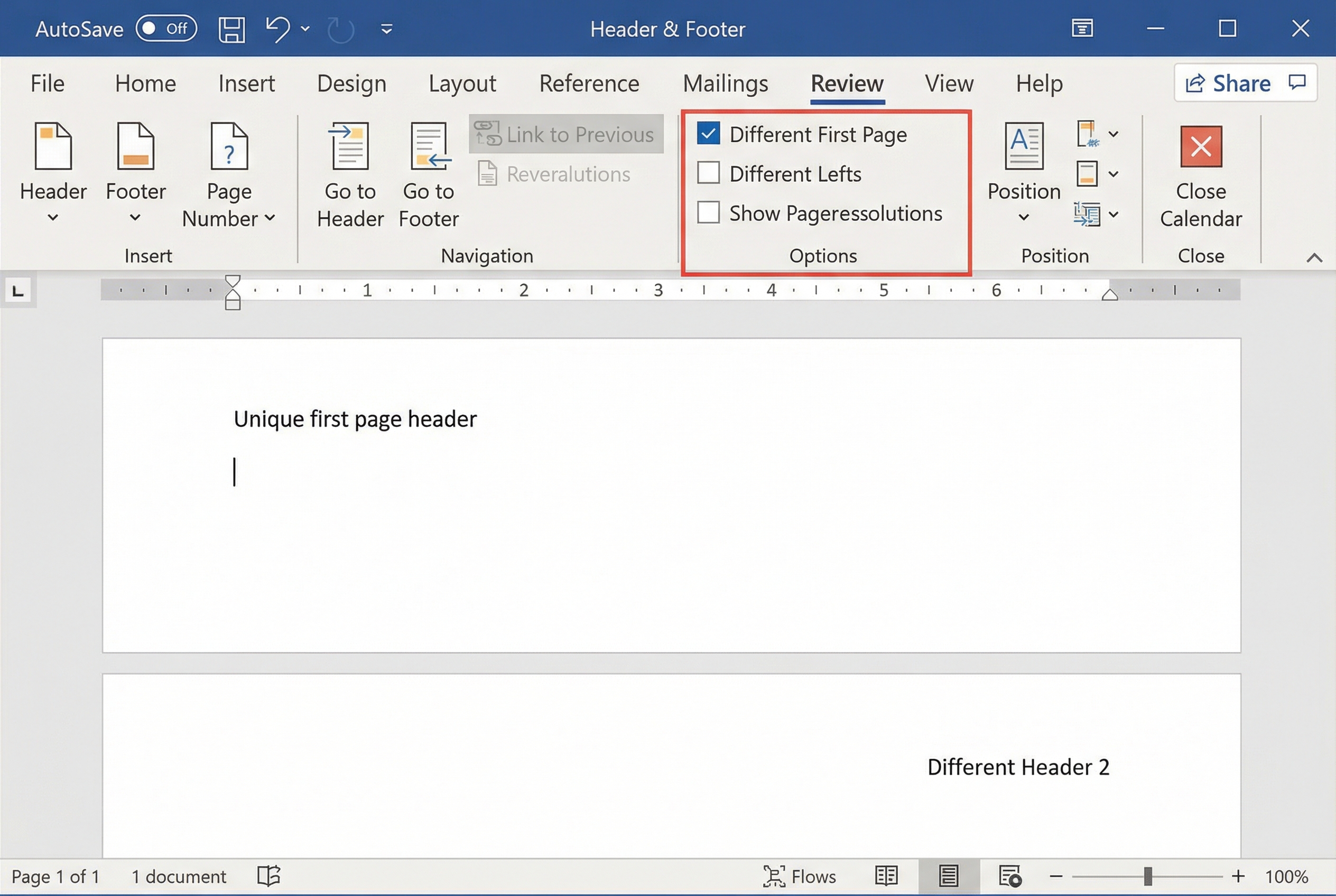
Task: Collapse the ribbon with the chevron
Action: (1314, 257)
